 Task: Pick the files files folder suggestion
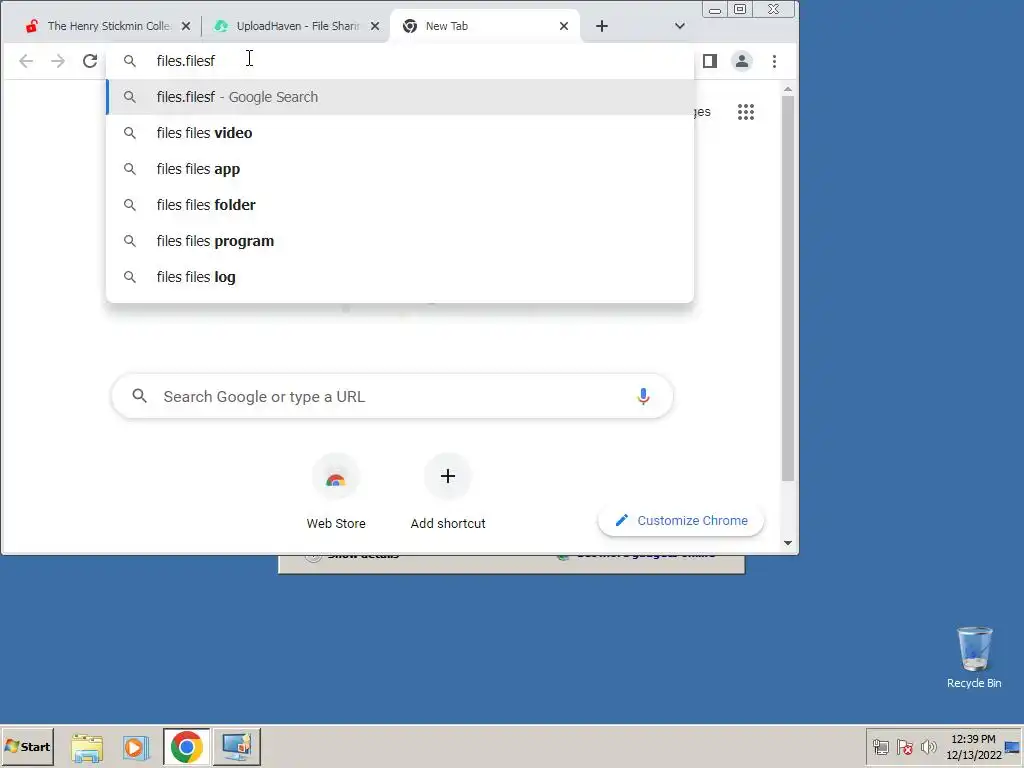click(x=400, y=204)
